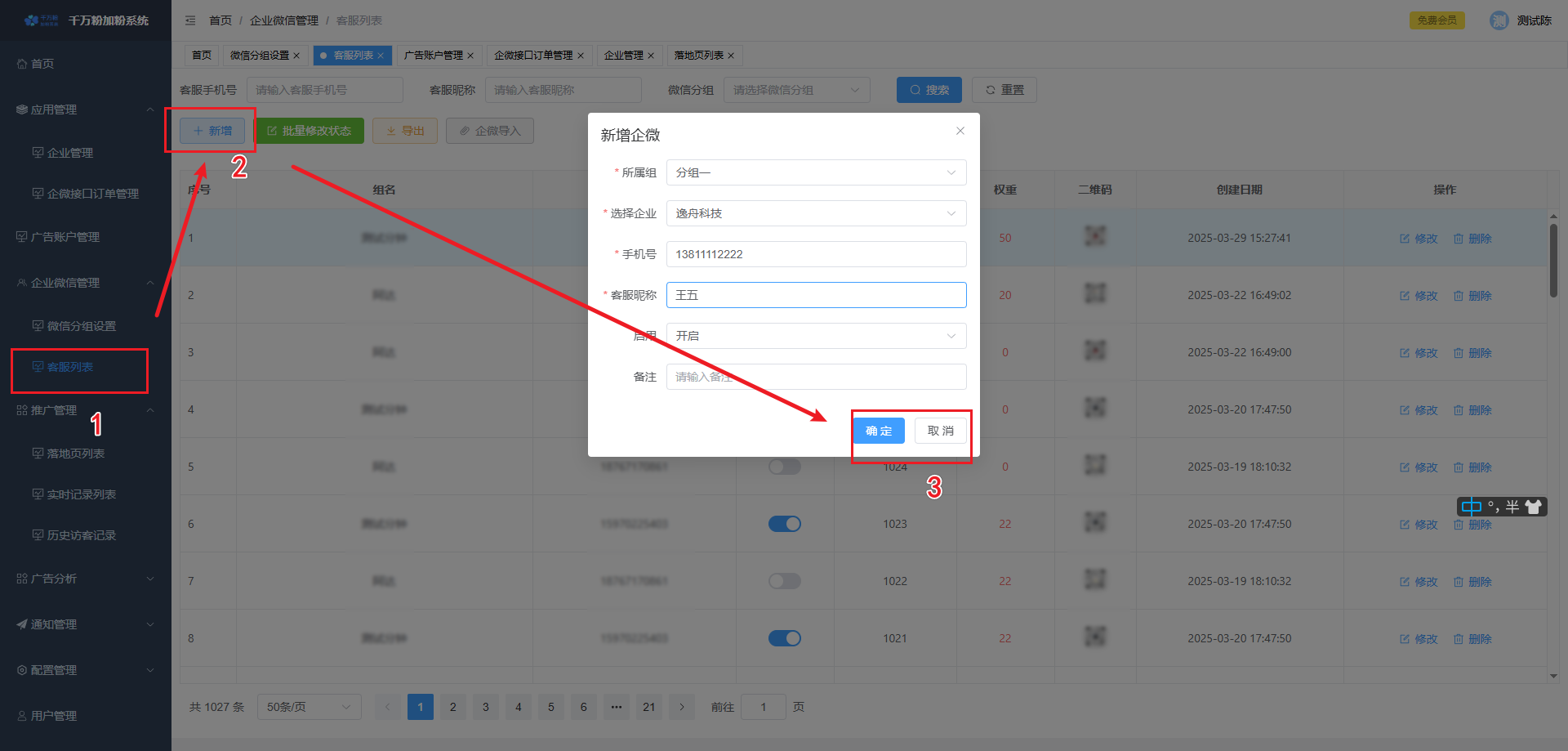Click the QR code icon in row 8
The height and width of the screenshot is (751, 1568).
click(x=1094, y=637)
